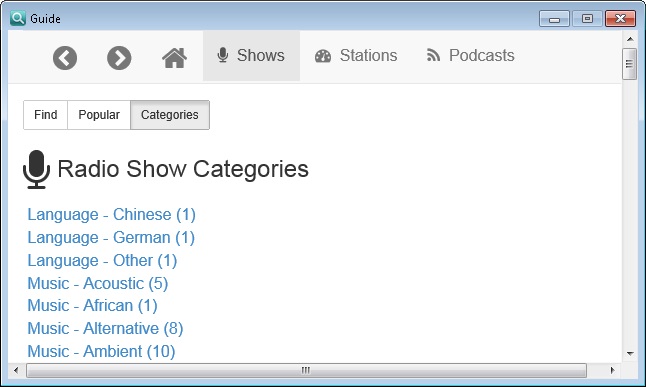
Task: Click the horizontal scrollbar right arrow
Action: click(x=613, y=370)
